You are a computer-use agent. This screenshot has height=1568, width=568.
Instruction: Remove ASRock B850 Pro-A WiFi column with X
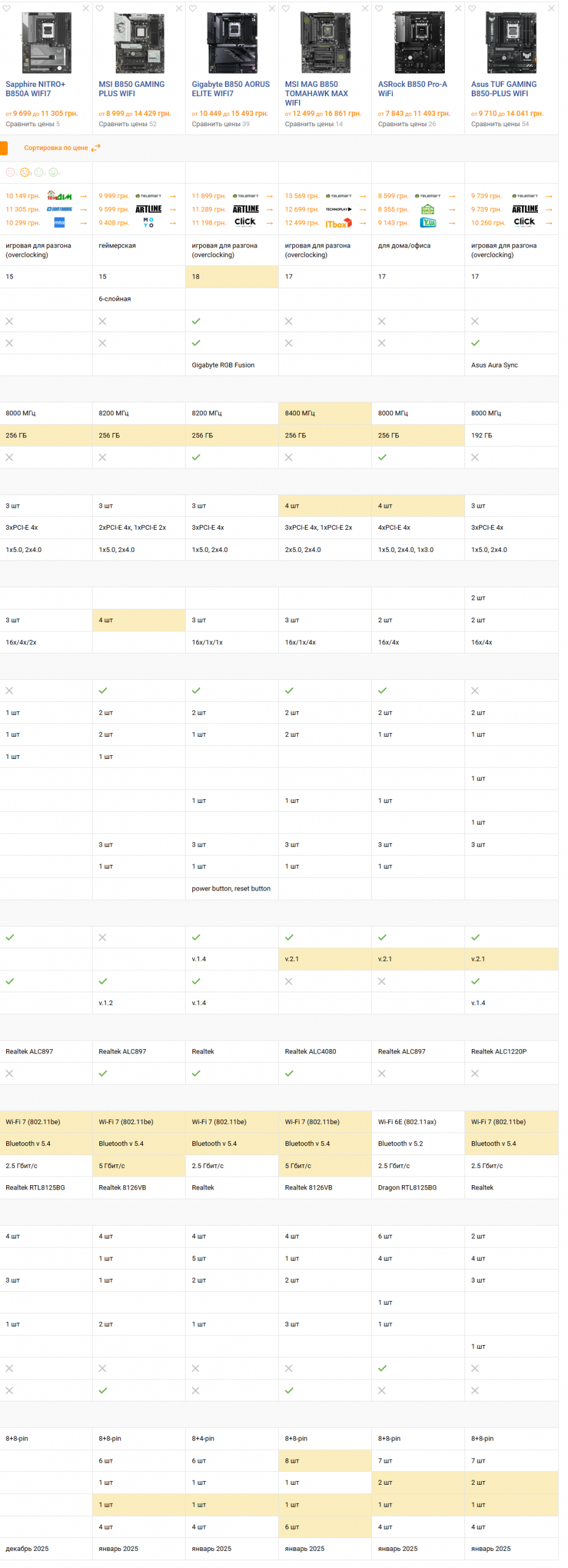(458, 9)
